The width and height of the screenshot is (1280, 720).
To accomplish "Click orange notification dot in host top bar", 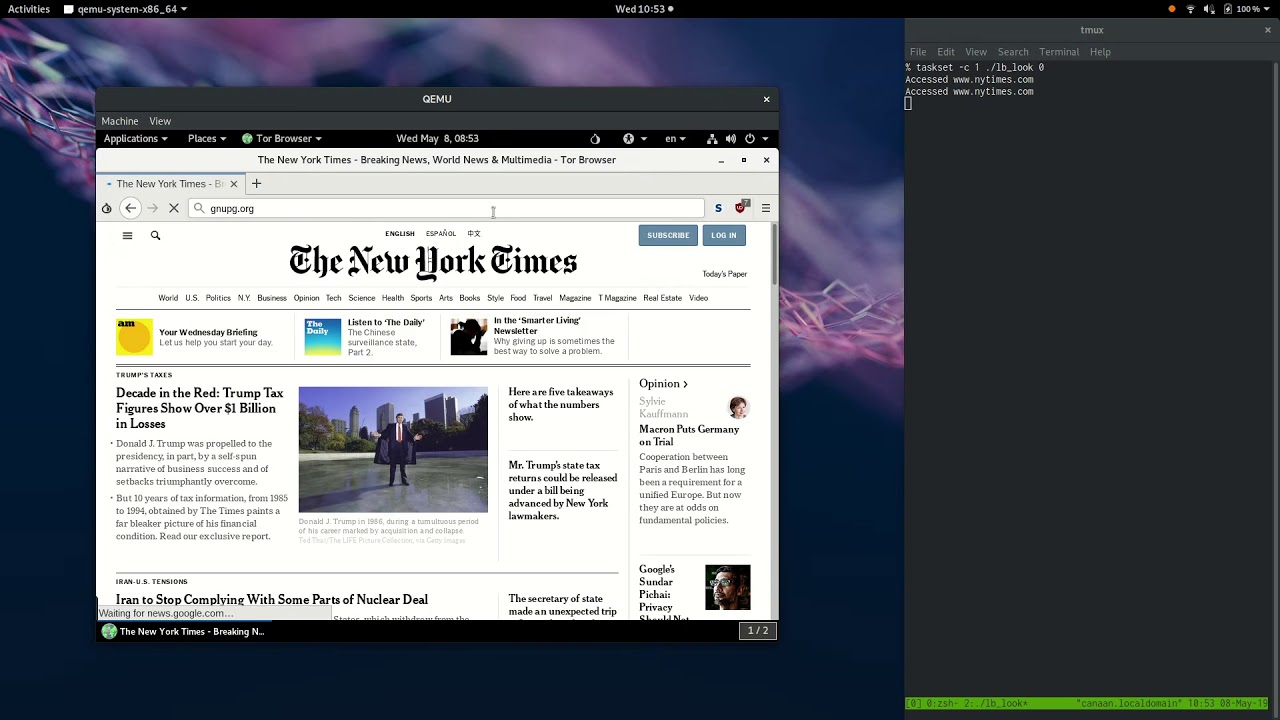I will [1172, 9].
